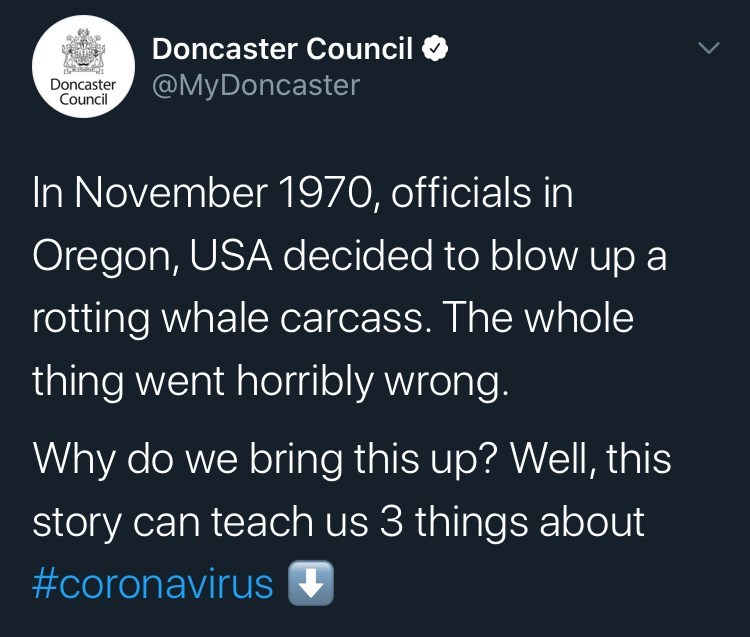
Task: Click the Doncaster Council display name
Action: click(x=281, y=48)
